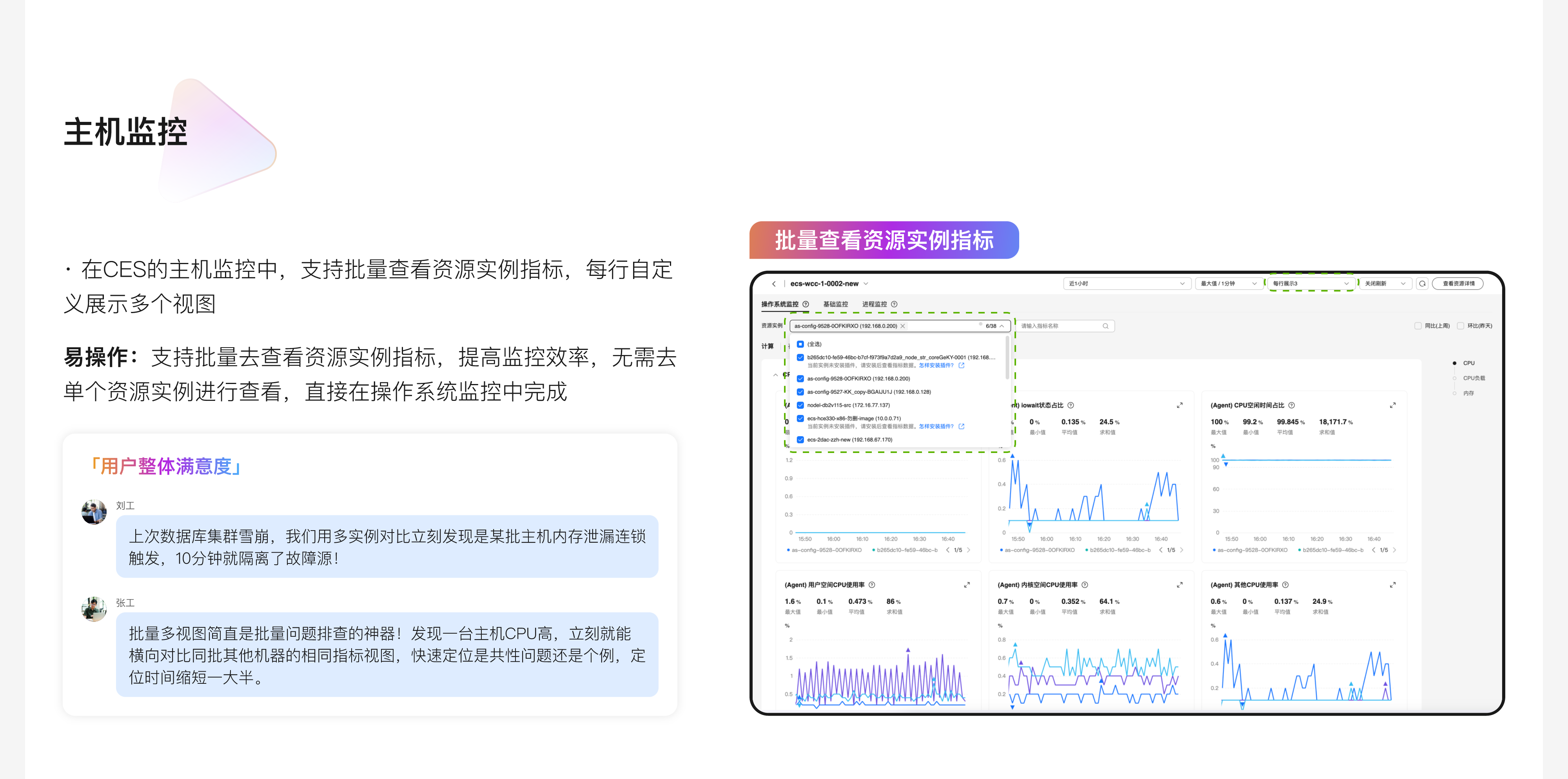This screenshot has width=1568, height=779.
Task: Enable the 同比(上周) comparison checkbox
Action: 1417,326
